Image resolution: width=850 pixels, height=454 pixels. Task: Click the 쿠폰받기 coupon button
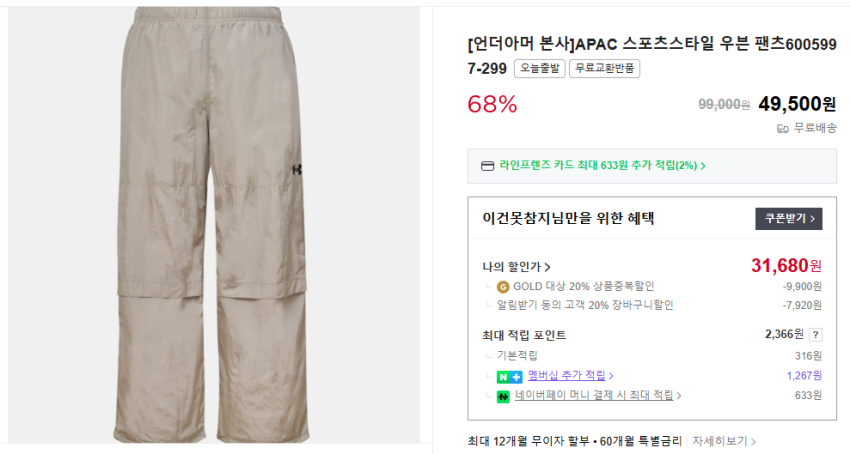click(x=788, y=218)
